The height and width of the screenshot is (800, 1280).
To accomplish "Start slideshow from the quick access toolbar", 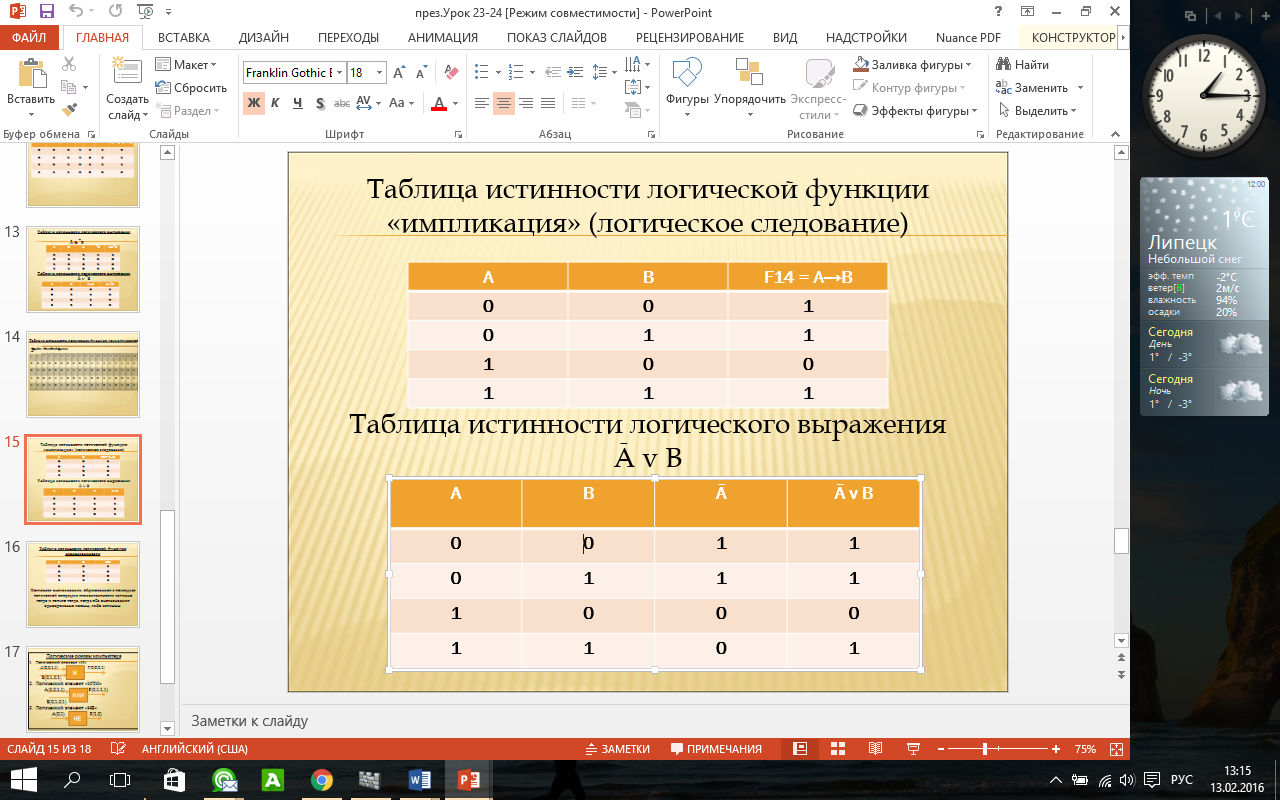I will tap(145, 12).
